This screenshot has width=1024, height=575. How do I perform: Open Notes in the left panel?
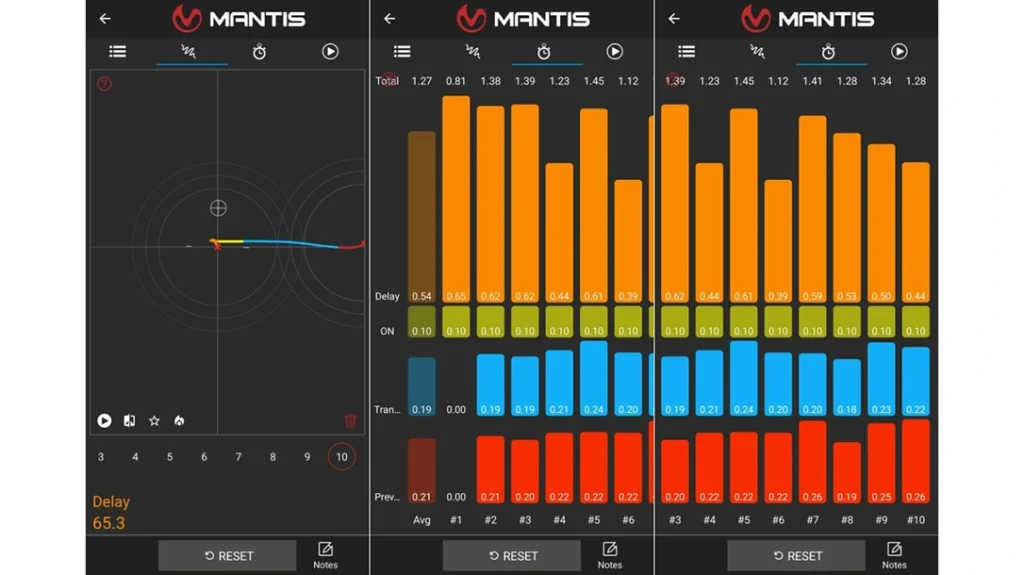pyautogui.click(x=325, y=555)
